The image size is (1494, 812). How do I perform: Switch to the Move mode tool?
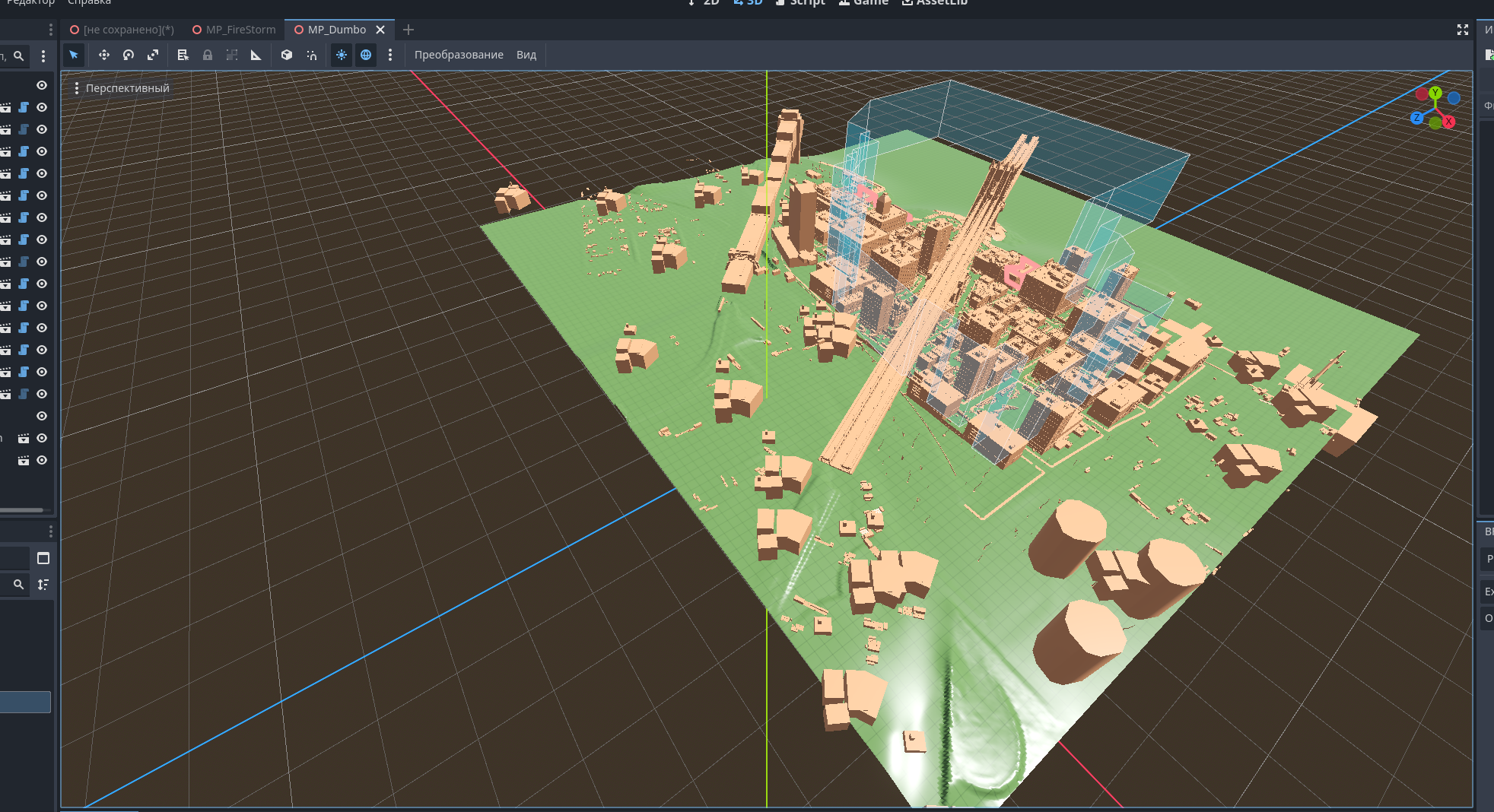104,55
